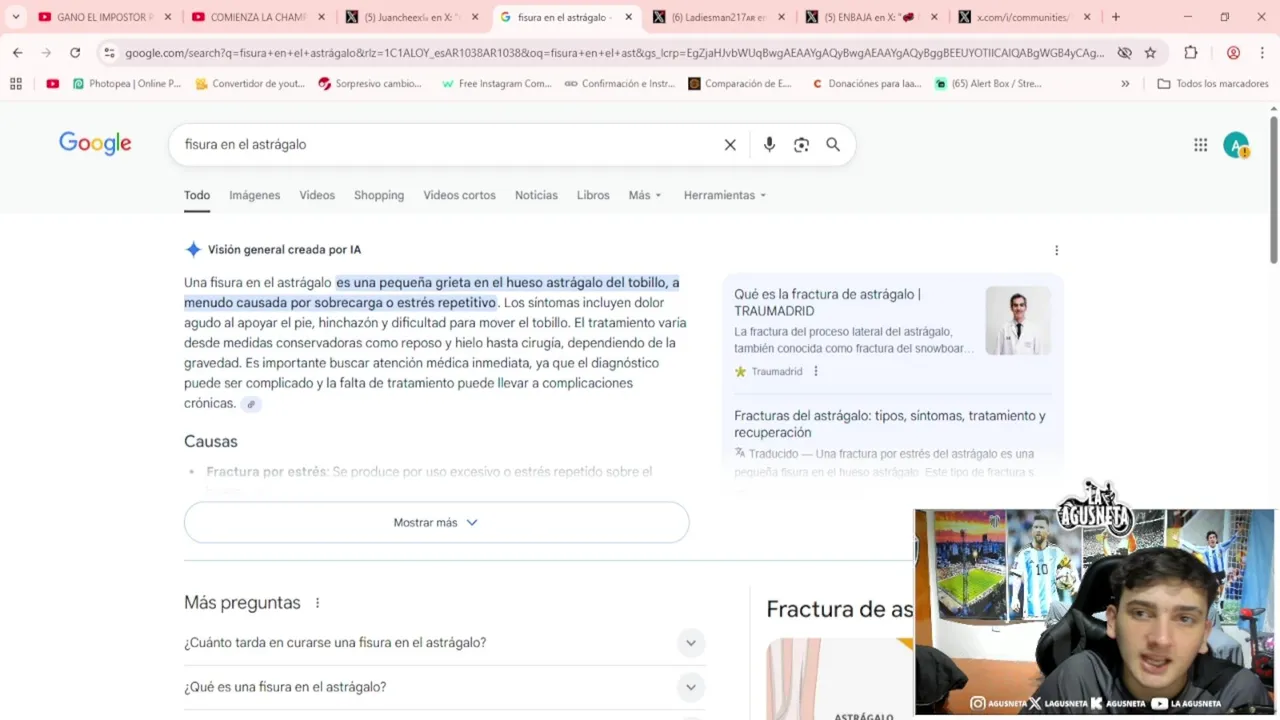Switch to the Shopping tab

(379, 195)
